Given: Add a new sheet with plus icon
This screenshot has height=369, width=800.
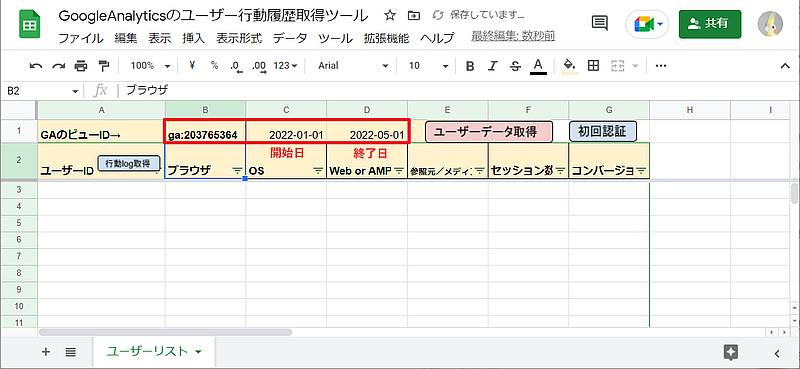Looking at the screenshot, I should coord(46,352).
